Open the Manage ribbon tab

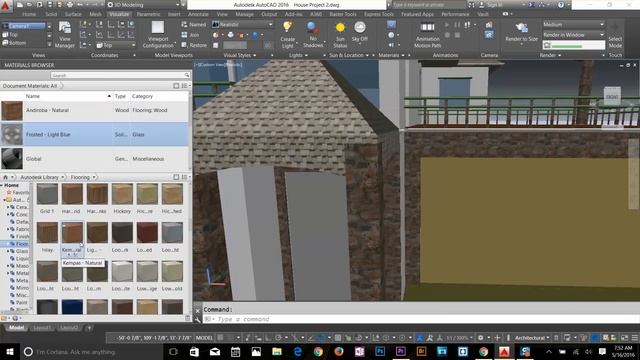[244, 14]
